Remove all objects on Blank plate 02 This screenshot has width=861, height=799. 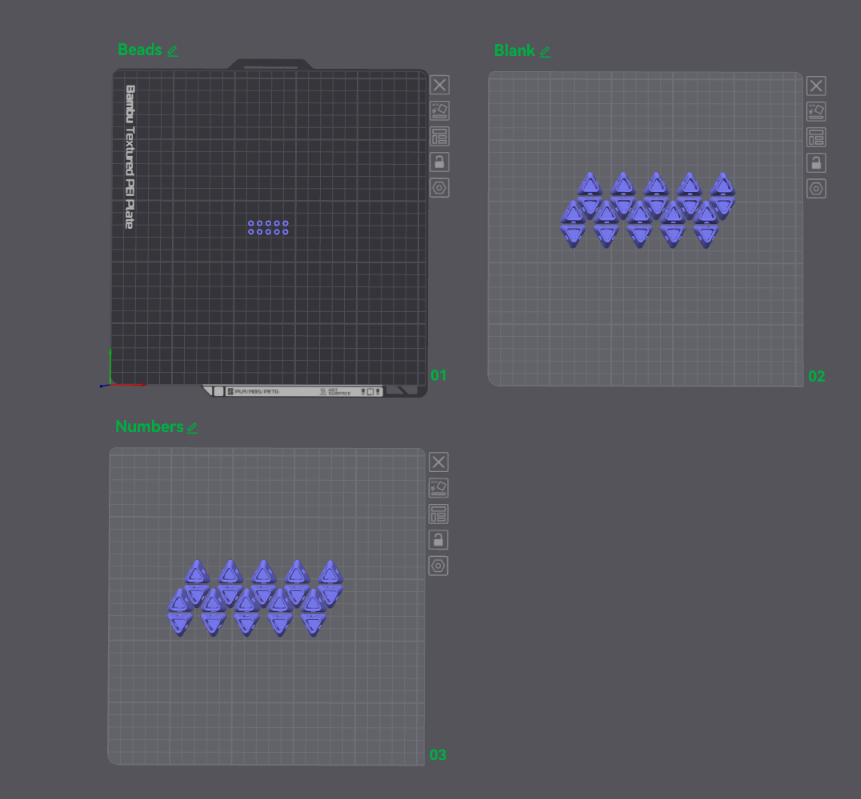pos(816,86)
